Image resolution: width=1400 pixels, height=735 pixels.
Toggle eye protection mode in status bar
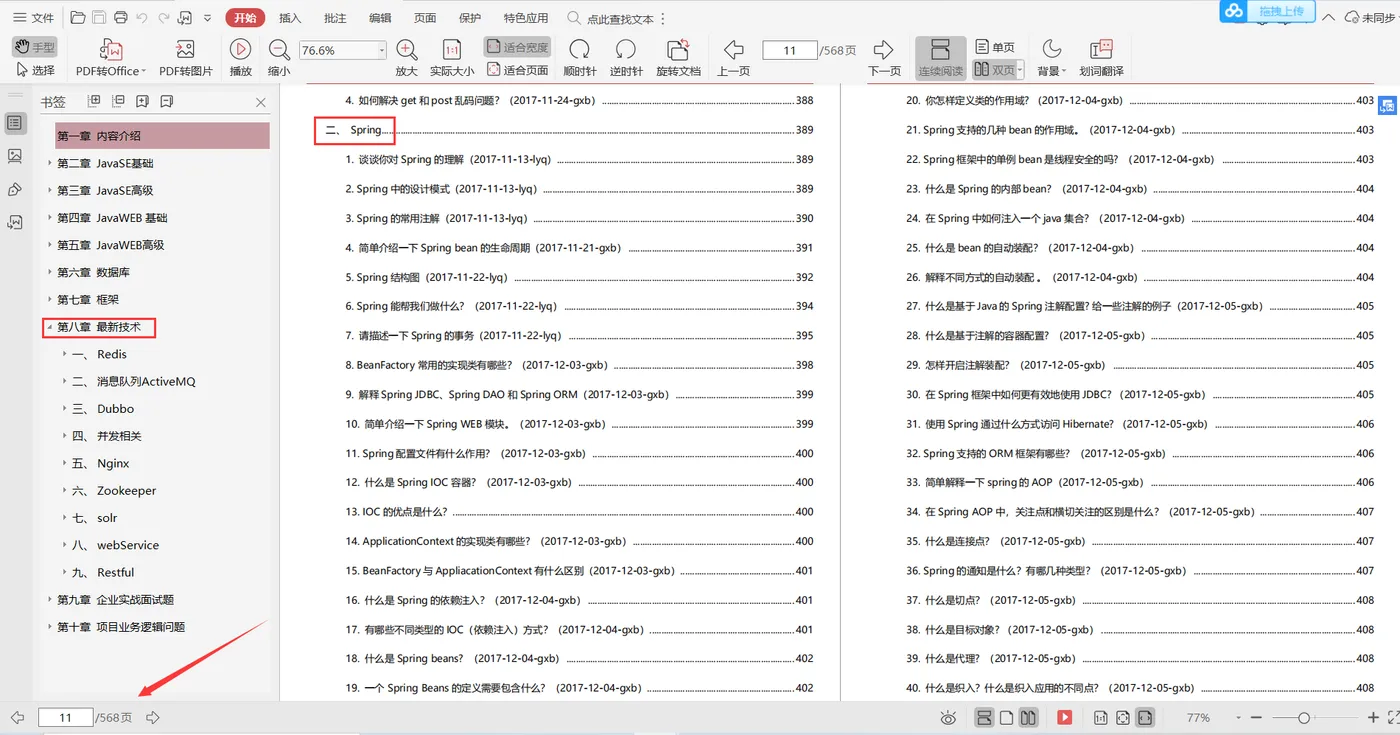[948, 718]
